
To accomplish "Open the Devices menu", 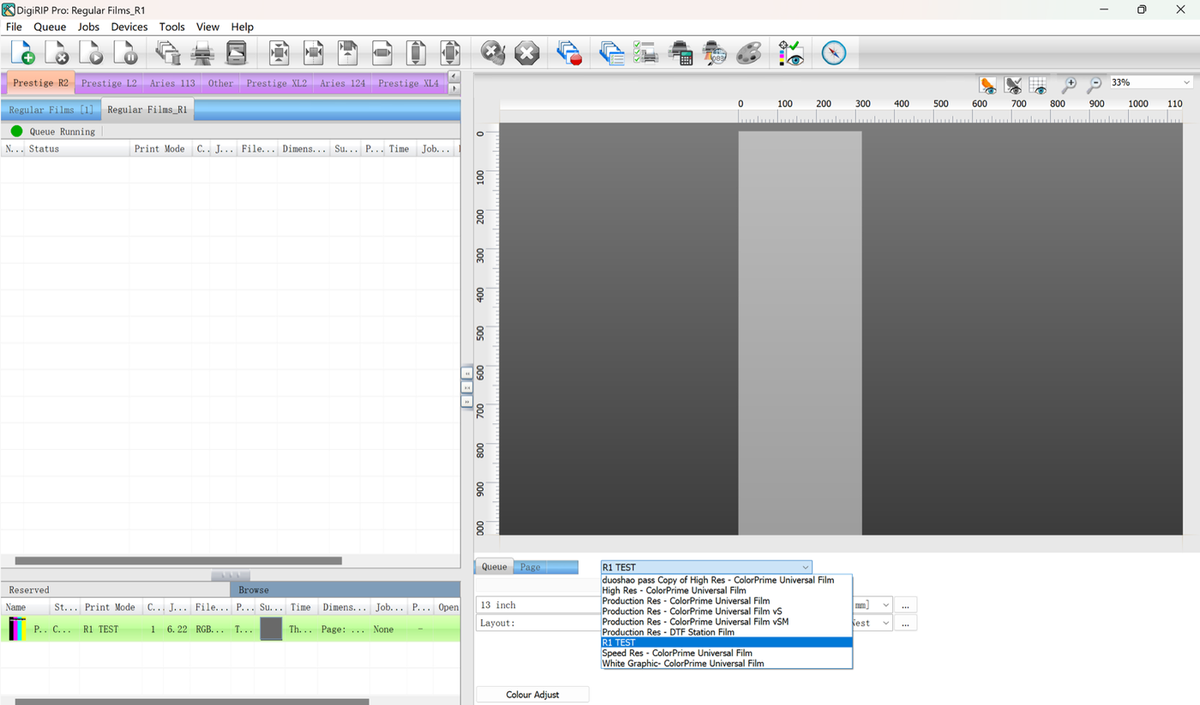I will click(129, 27).
